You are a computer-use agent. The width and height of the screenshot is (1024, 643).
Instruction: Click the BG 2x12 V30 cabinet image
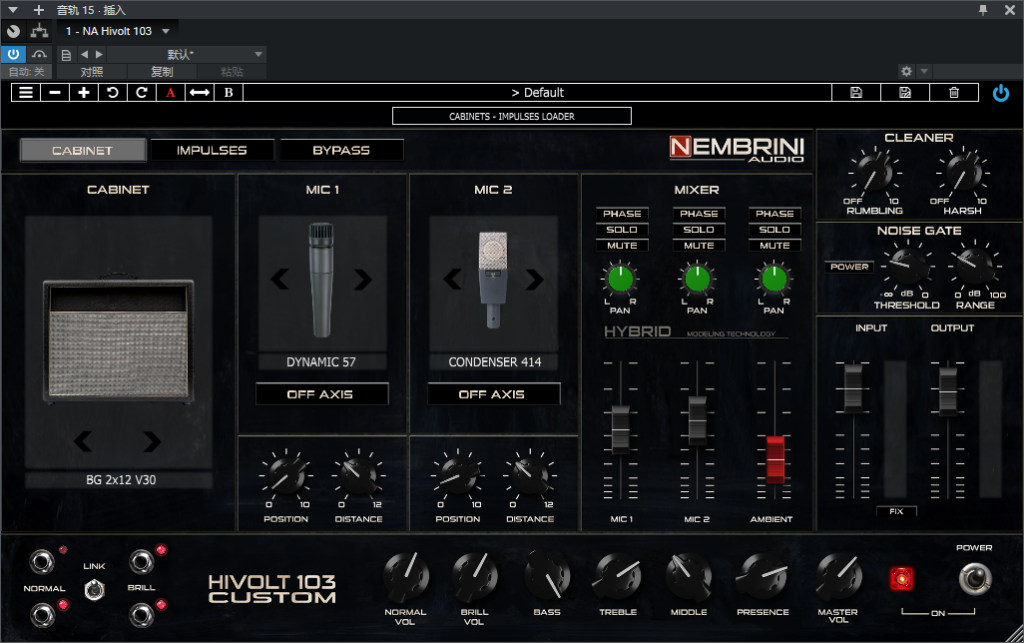pyautogui.click(x=118, y=339)
